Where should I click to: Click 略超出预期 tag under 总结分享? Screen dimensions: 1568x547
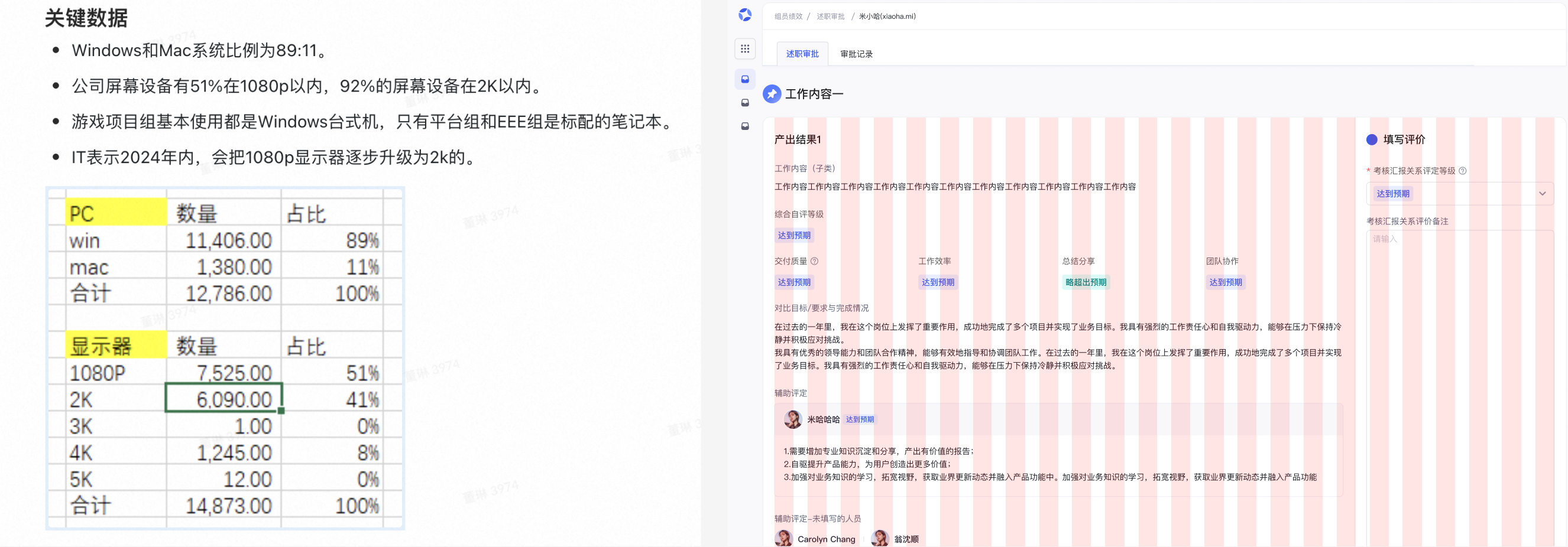coord(1086,282)
